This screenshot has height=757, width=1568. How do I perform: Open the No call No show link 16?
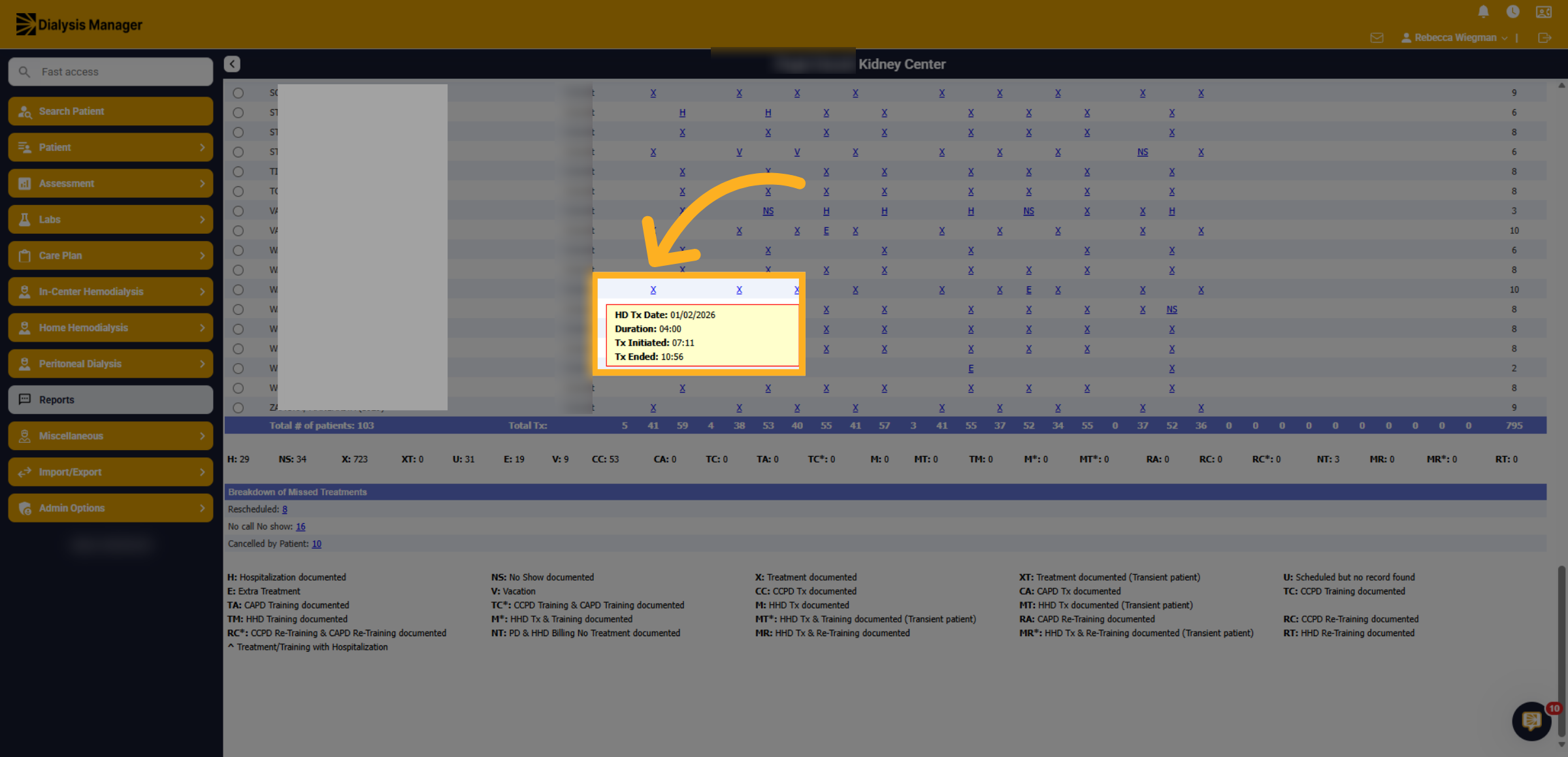pyautogui.click(x=301, y=526)
